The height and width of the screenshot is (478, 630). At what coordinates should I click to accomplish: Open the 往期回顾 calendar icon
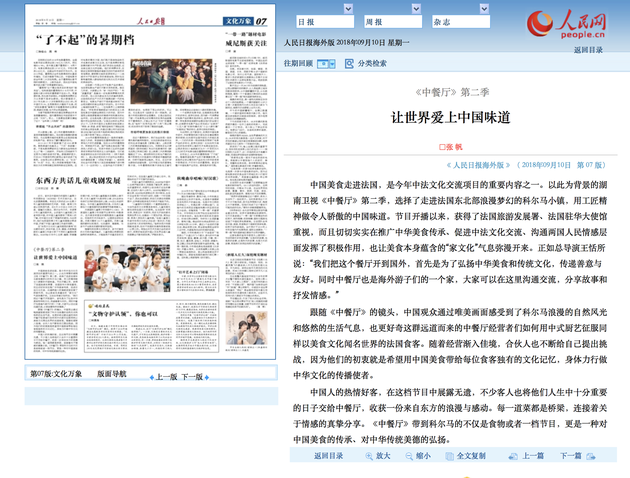[x=323, y=64]
